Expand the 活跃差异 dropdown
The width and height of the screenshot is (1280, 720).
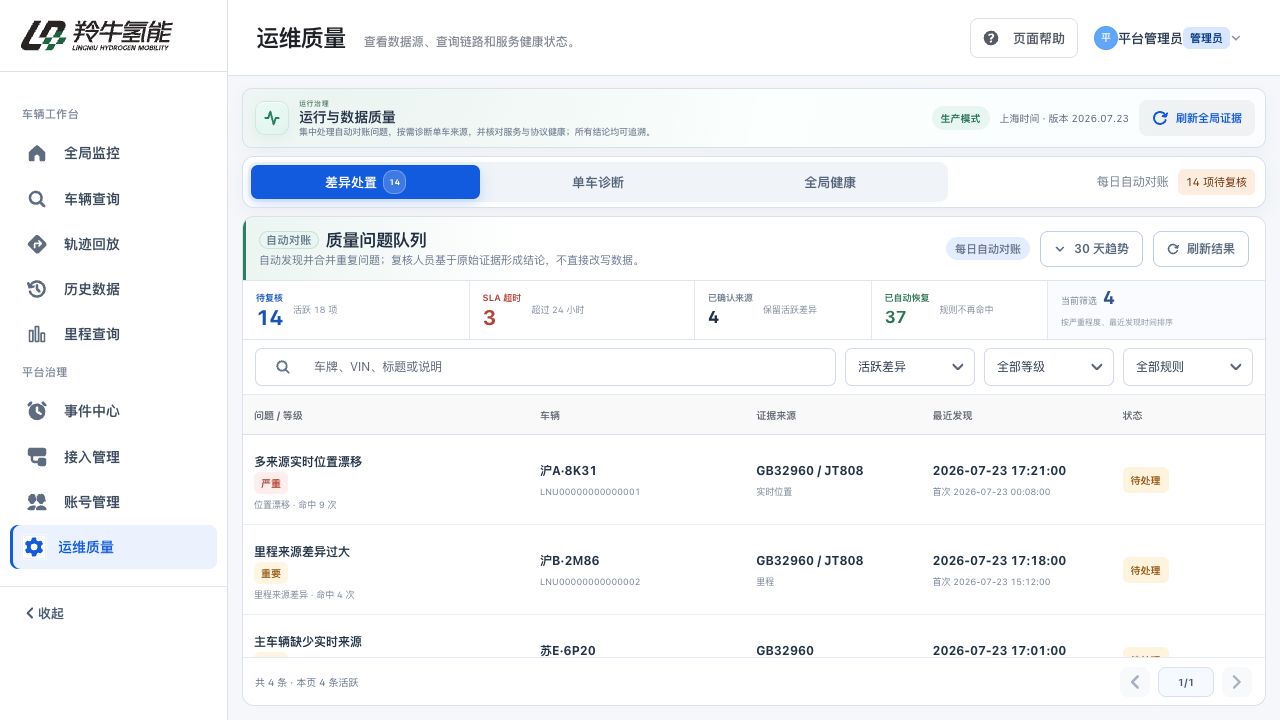coord(910,367)
